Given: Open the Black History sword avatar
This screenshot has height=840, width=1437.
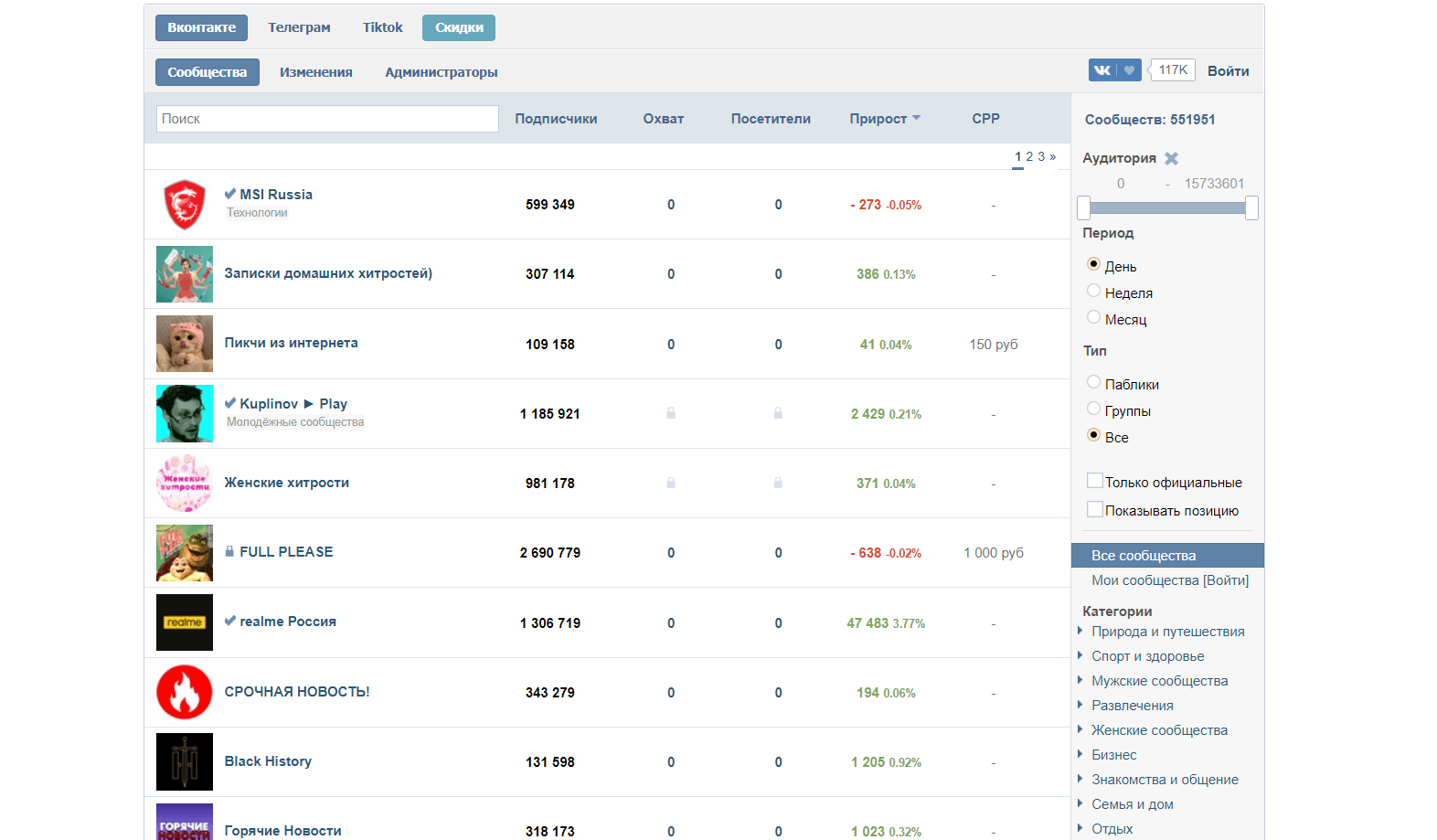Looking at the screenshot, I should [x=184, y=761].
